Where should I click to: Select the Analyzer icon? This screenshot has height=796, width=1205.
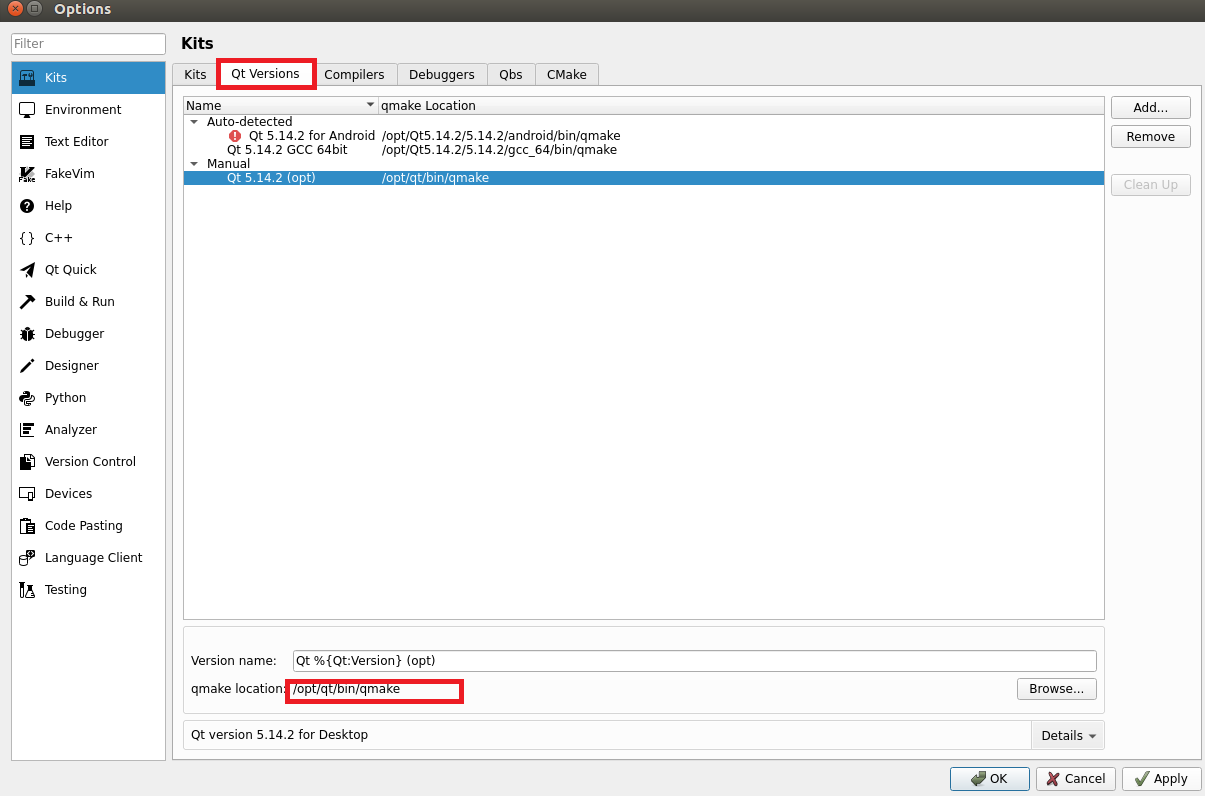click(x=27, y=429)
